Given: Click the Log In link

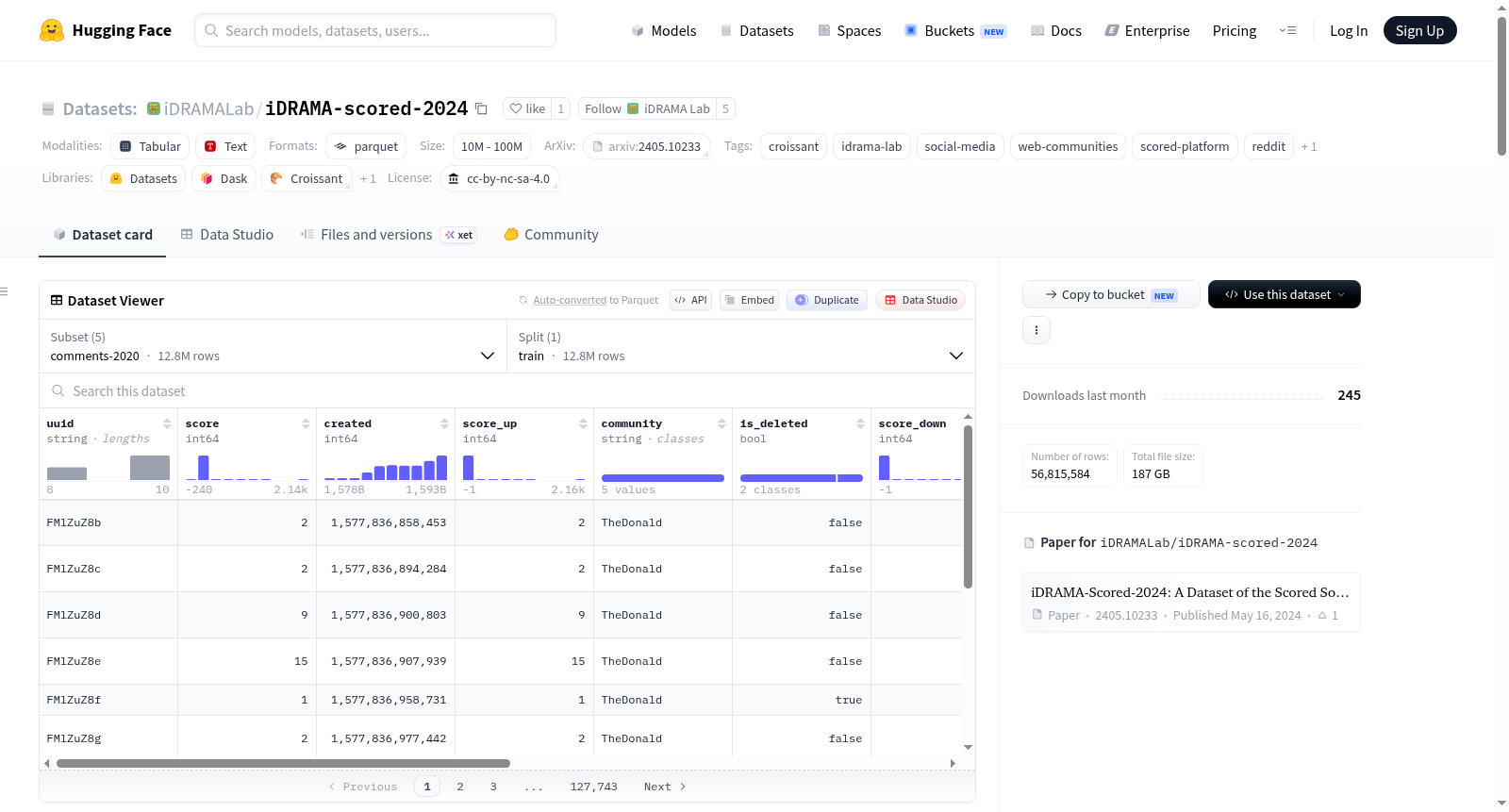Looking at the screenshot, I should [x=1349, y=30].
